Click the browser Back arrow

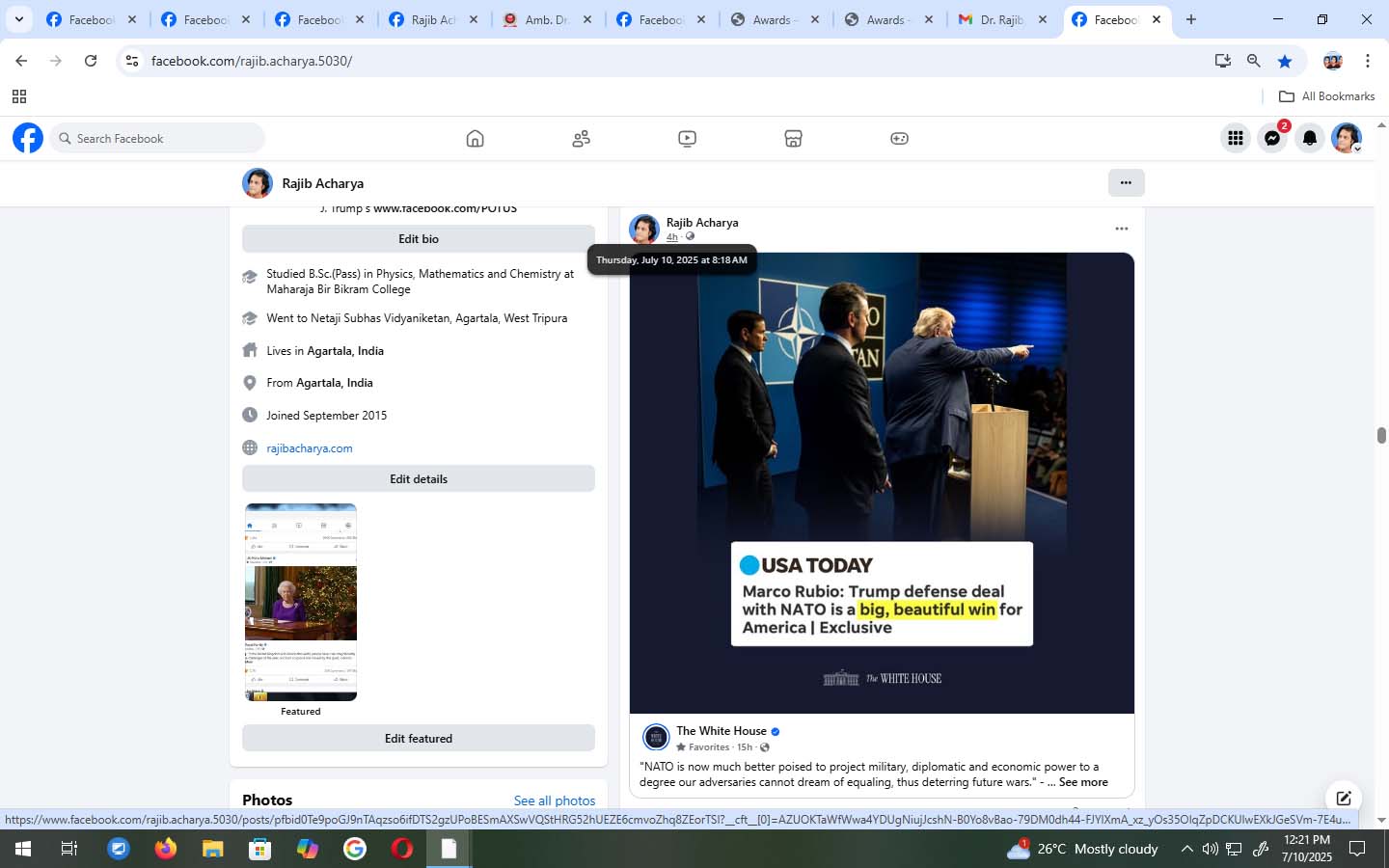[21, 61]
